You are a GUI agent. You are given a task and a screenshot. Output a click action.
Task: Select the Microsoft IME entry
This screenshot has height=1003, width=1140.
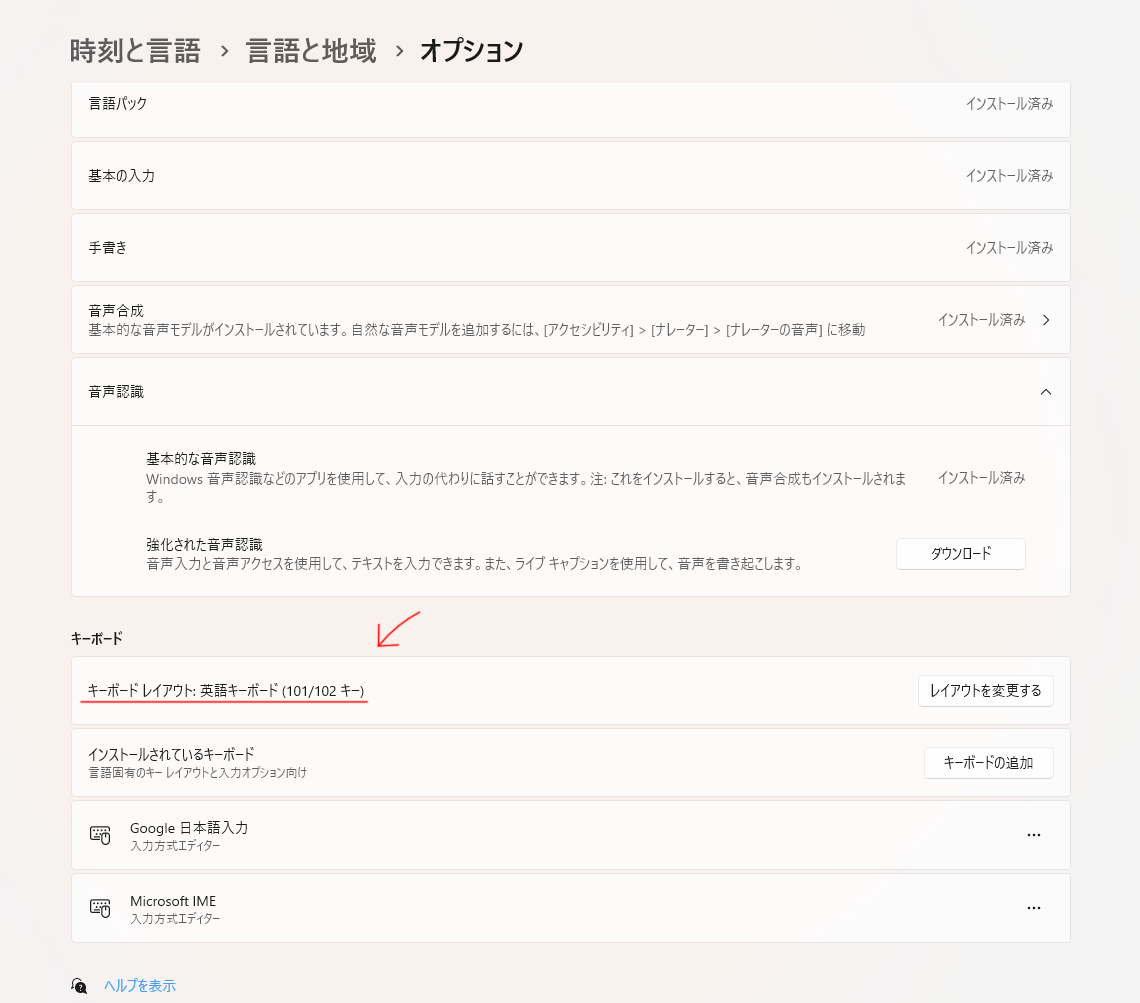point(173,902)
